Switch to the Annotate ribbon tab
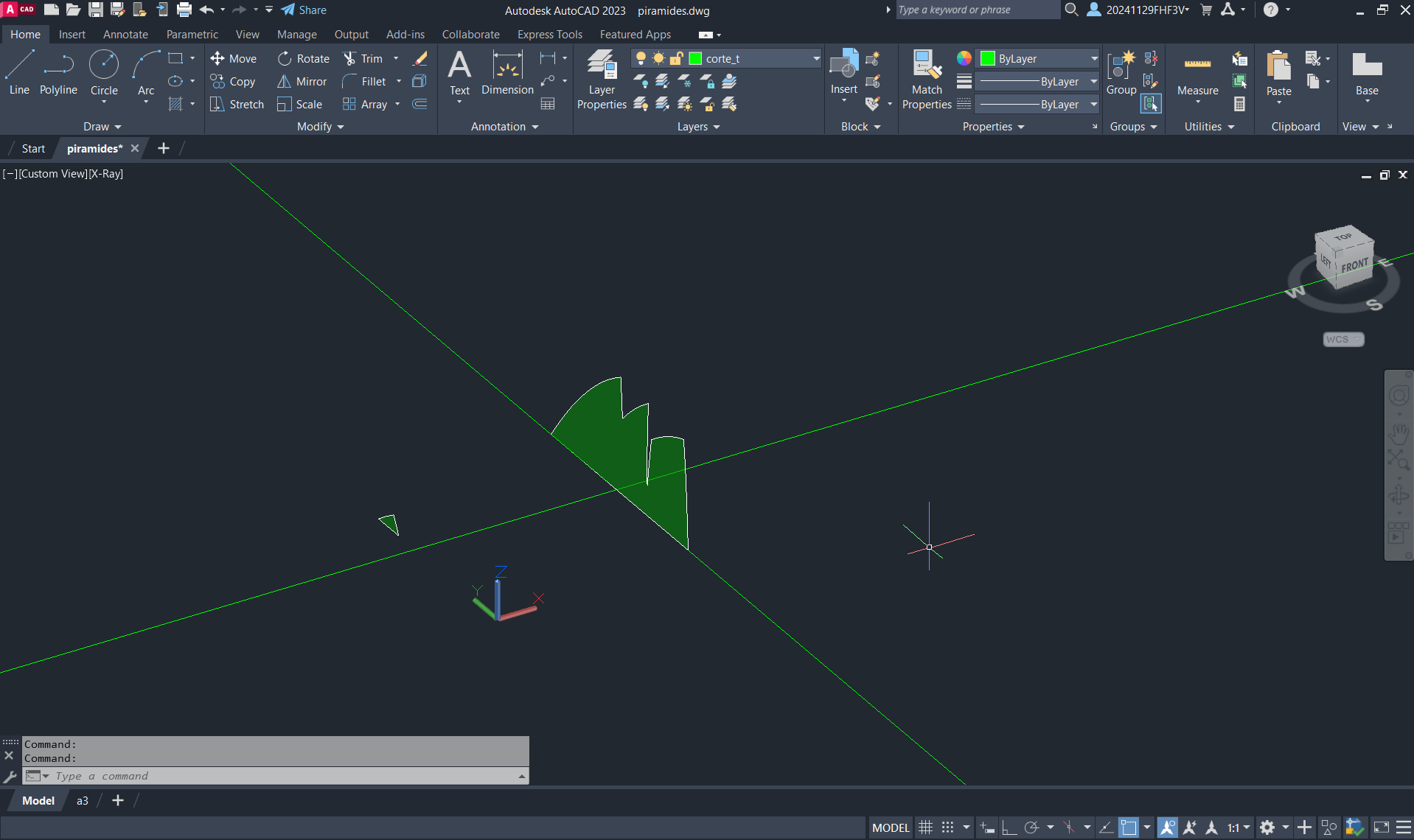Image resolution: width=1414 pixels, height=840 pixels. pyautogui.click(x=125, y=35)
